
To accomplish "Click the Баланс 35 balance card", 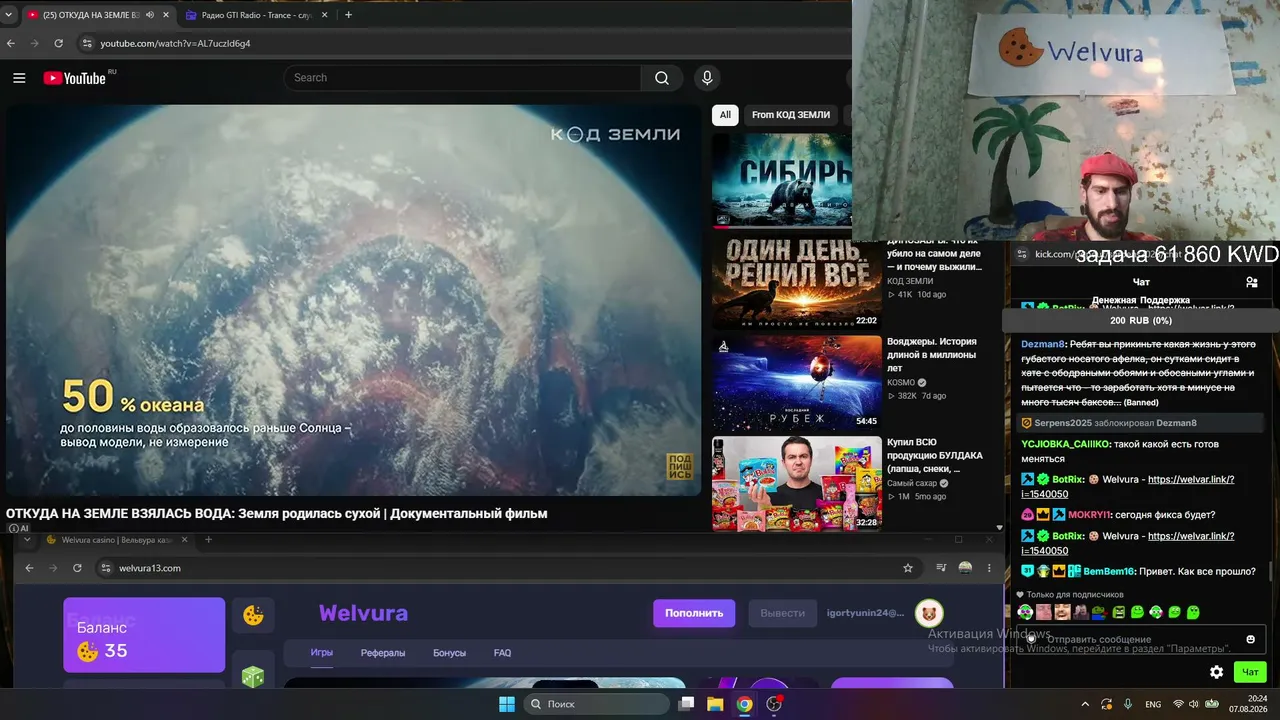I will [144, 635].
